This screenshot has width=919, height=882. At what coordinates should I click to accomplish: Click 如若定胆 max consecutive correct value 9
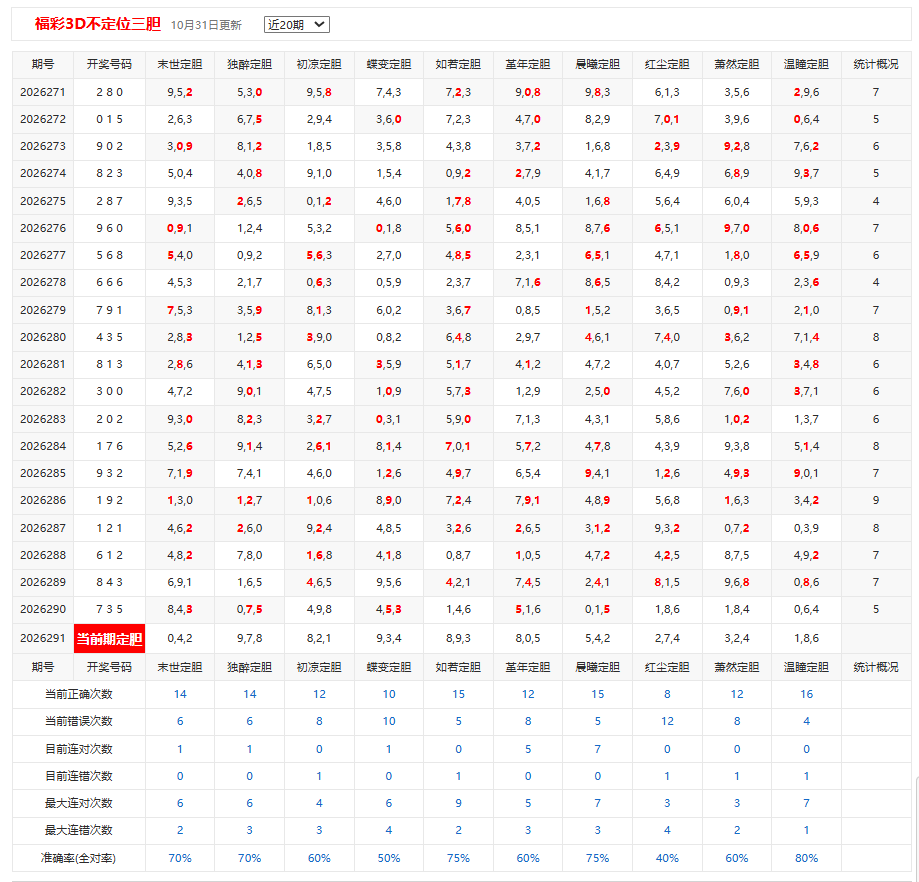(458, 803)
